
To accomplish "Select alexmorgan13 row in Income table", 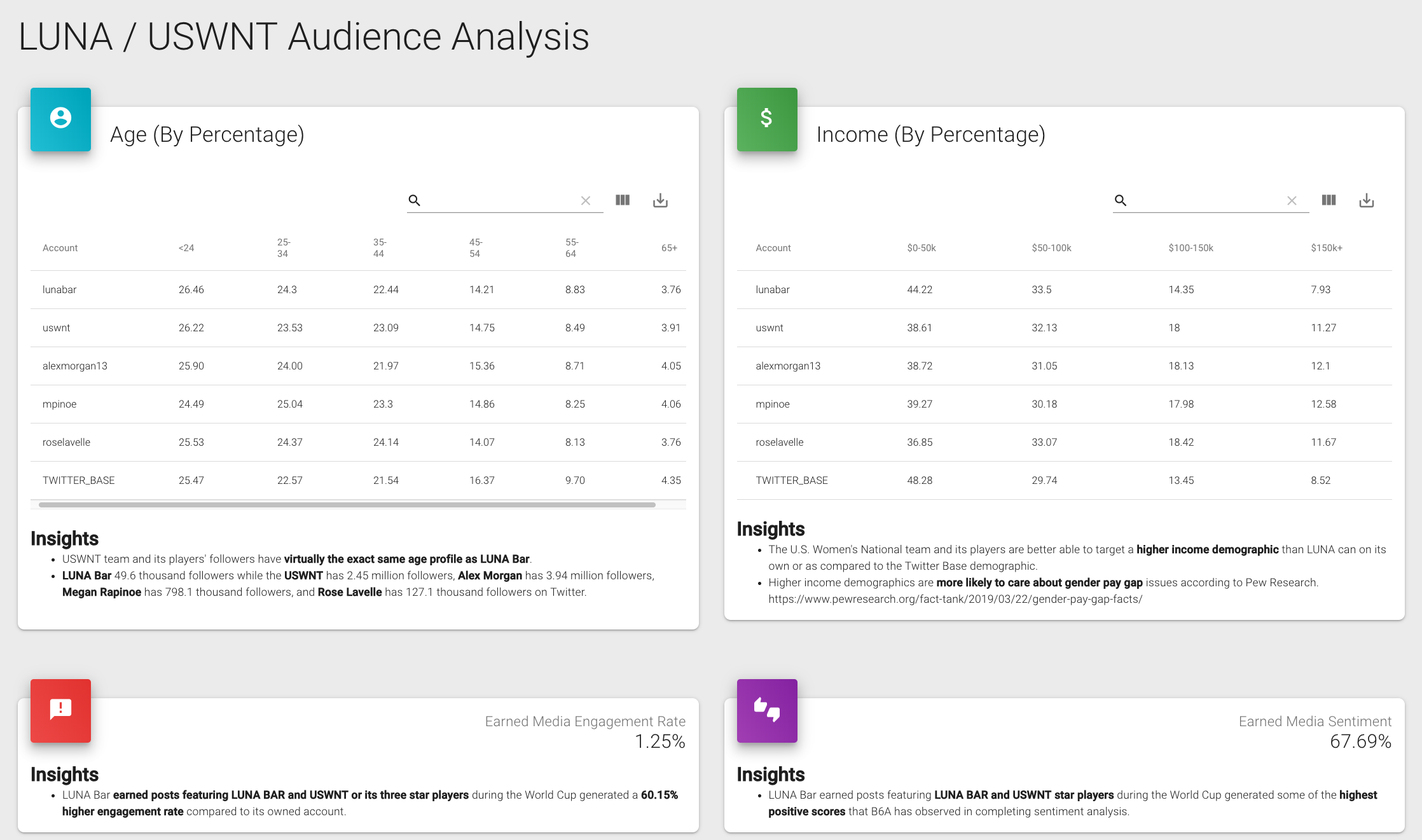I will (x=1065, y=366).
